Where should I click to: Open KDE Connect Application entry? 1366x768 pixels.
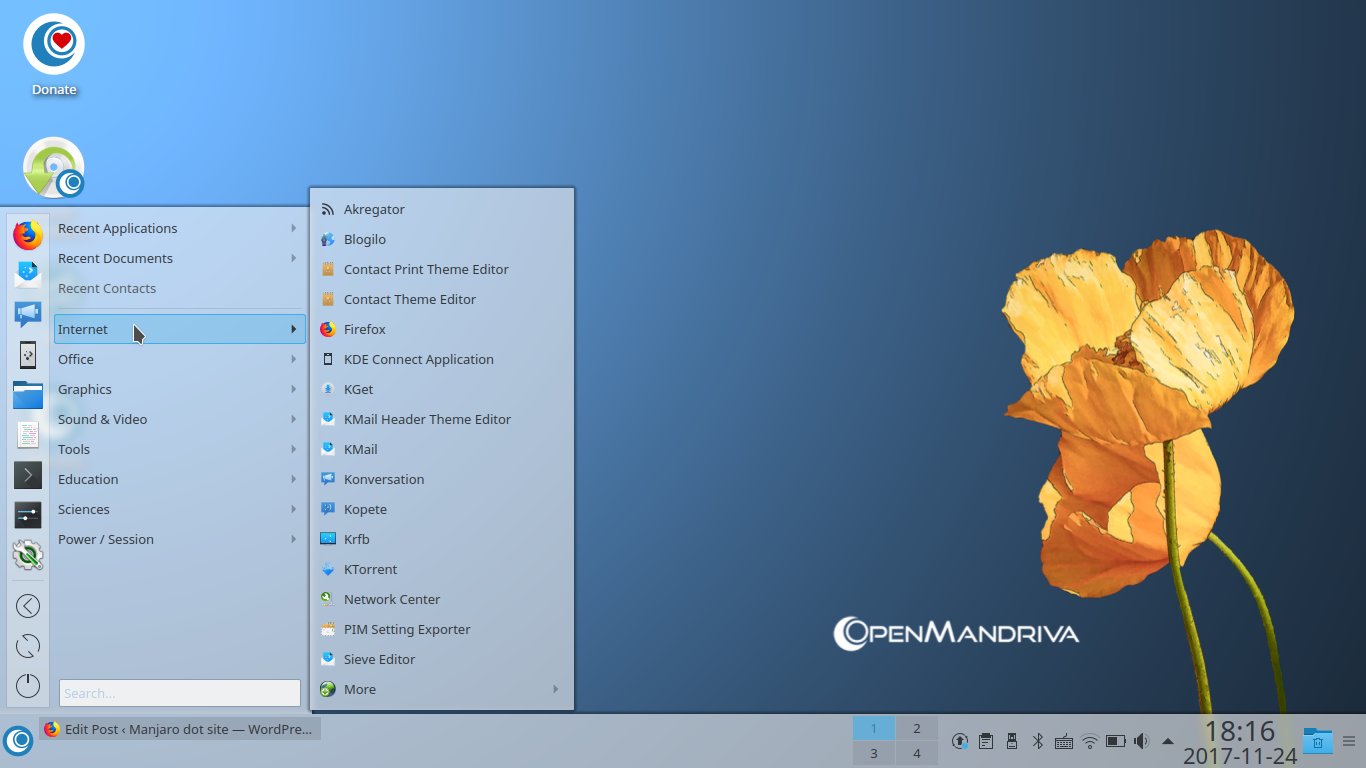click(442, 359)
